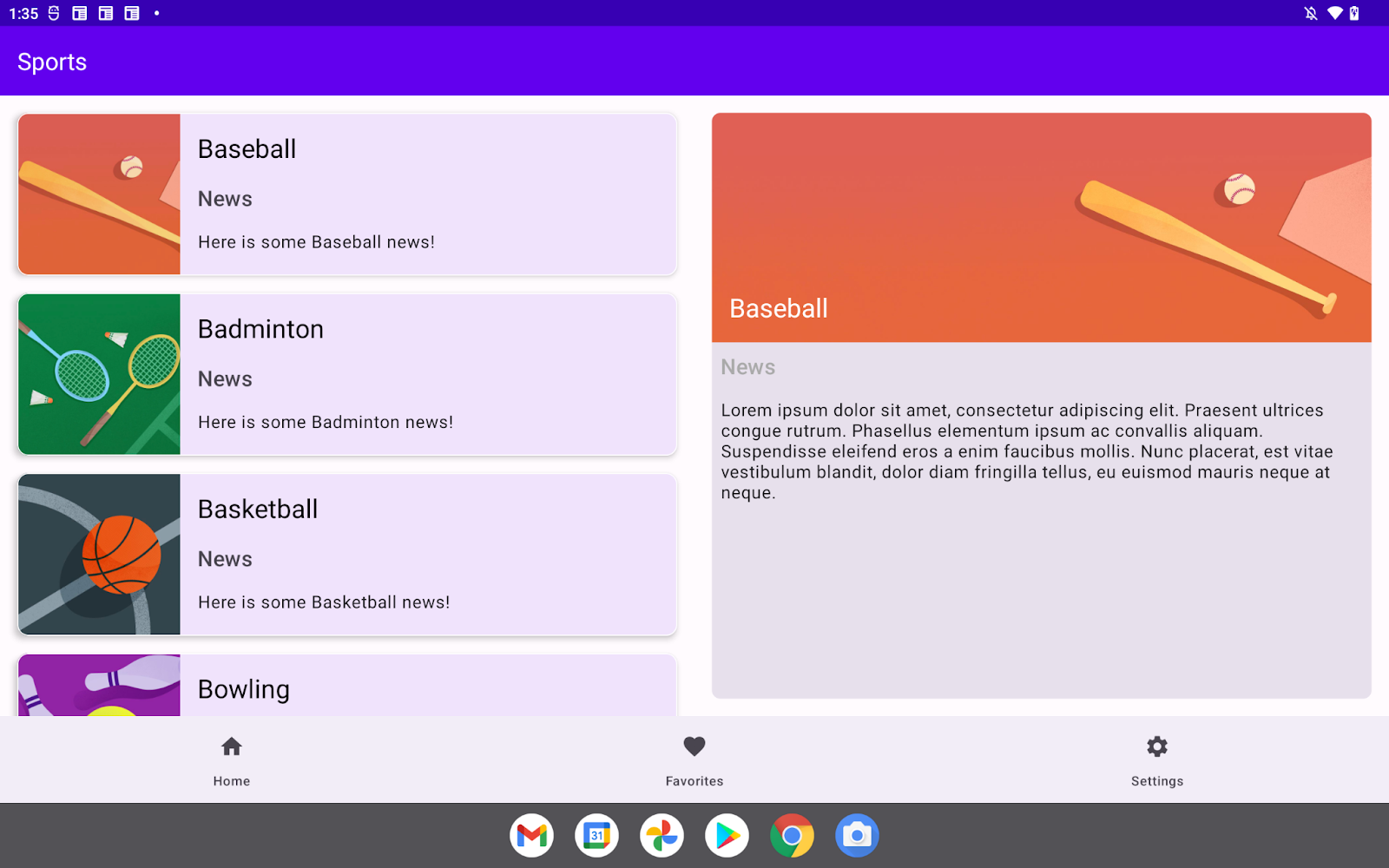
Task: Click the Badminton thumbnail image
Action: 98,375
